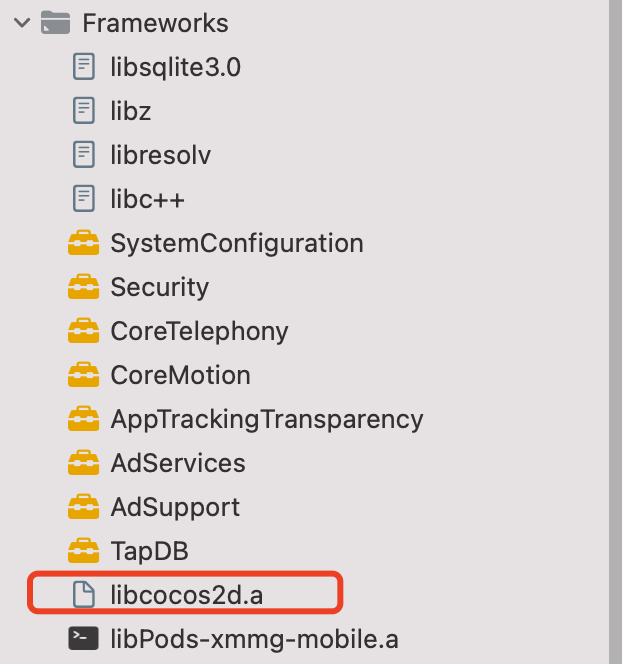Select the libsqlite3.0 library name
Image resolution: width=622 pixels, height=664 pixels.
point(176,67)
